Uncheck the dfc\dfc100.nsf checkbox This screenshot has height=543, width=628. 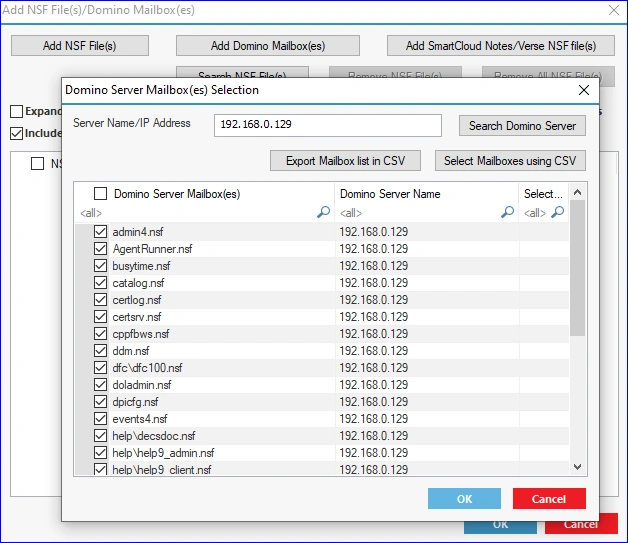point(101,368)
